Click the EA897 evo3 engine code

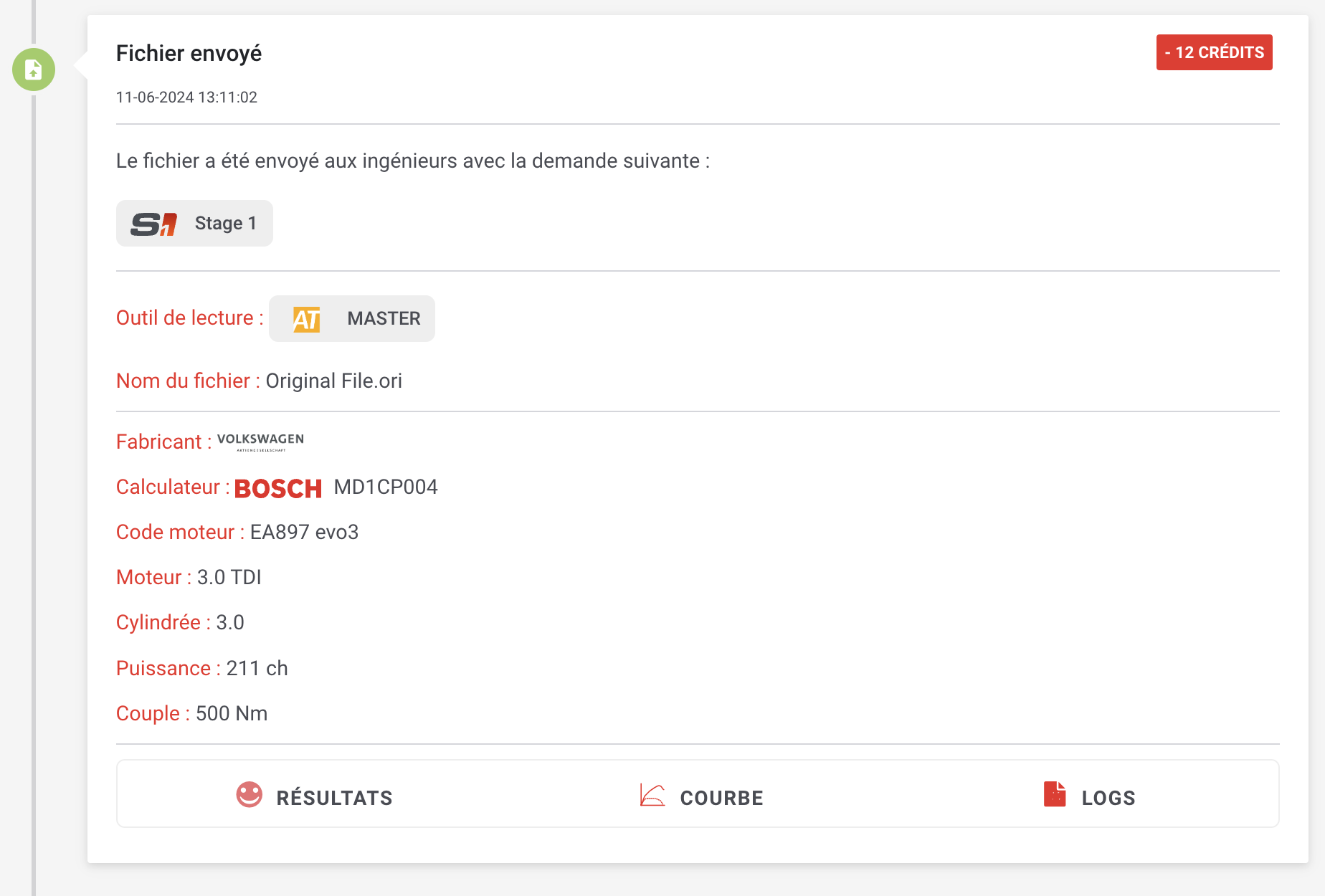(304, 533)
